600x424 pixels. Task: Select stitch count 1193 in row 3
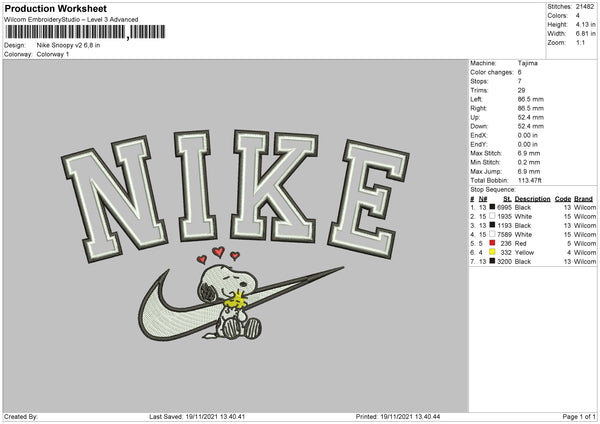pyautogui.click(x=504, y=226)
